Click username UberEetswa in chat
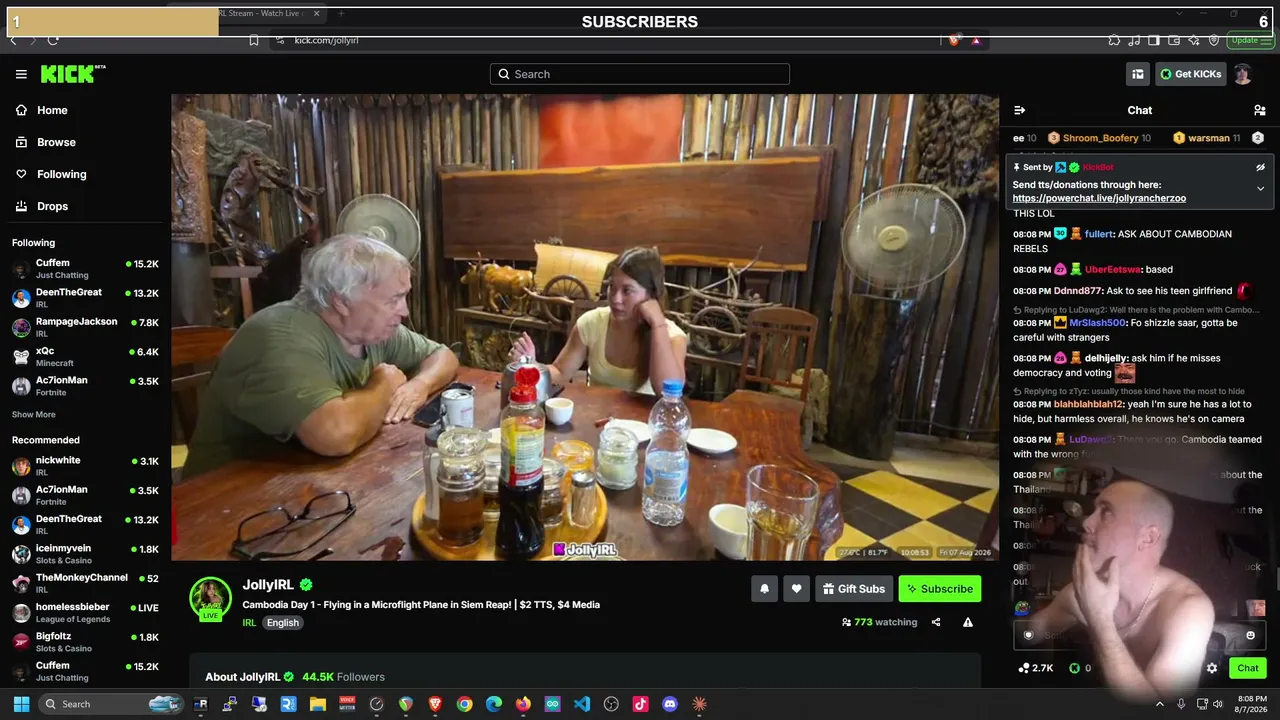 point(1113,269)
